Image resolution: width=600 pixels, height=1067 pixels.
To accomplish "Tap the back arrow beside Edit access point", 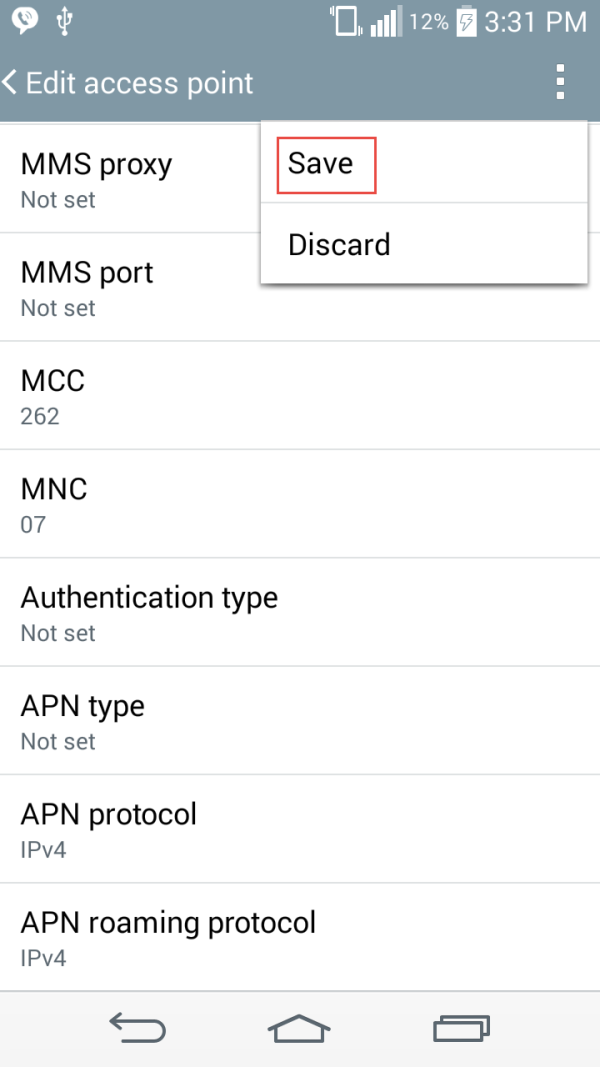I will (x=12, y=83).
